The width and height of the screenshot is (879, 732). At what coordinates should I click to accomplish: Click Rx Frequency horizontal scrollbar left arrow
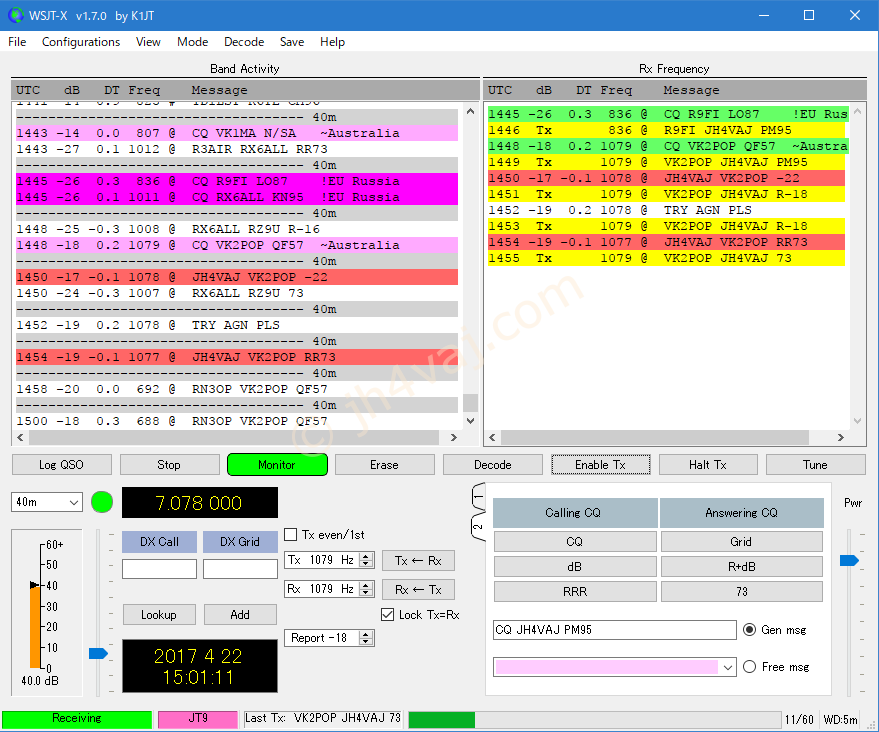point(492,437)
